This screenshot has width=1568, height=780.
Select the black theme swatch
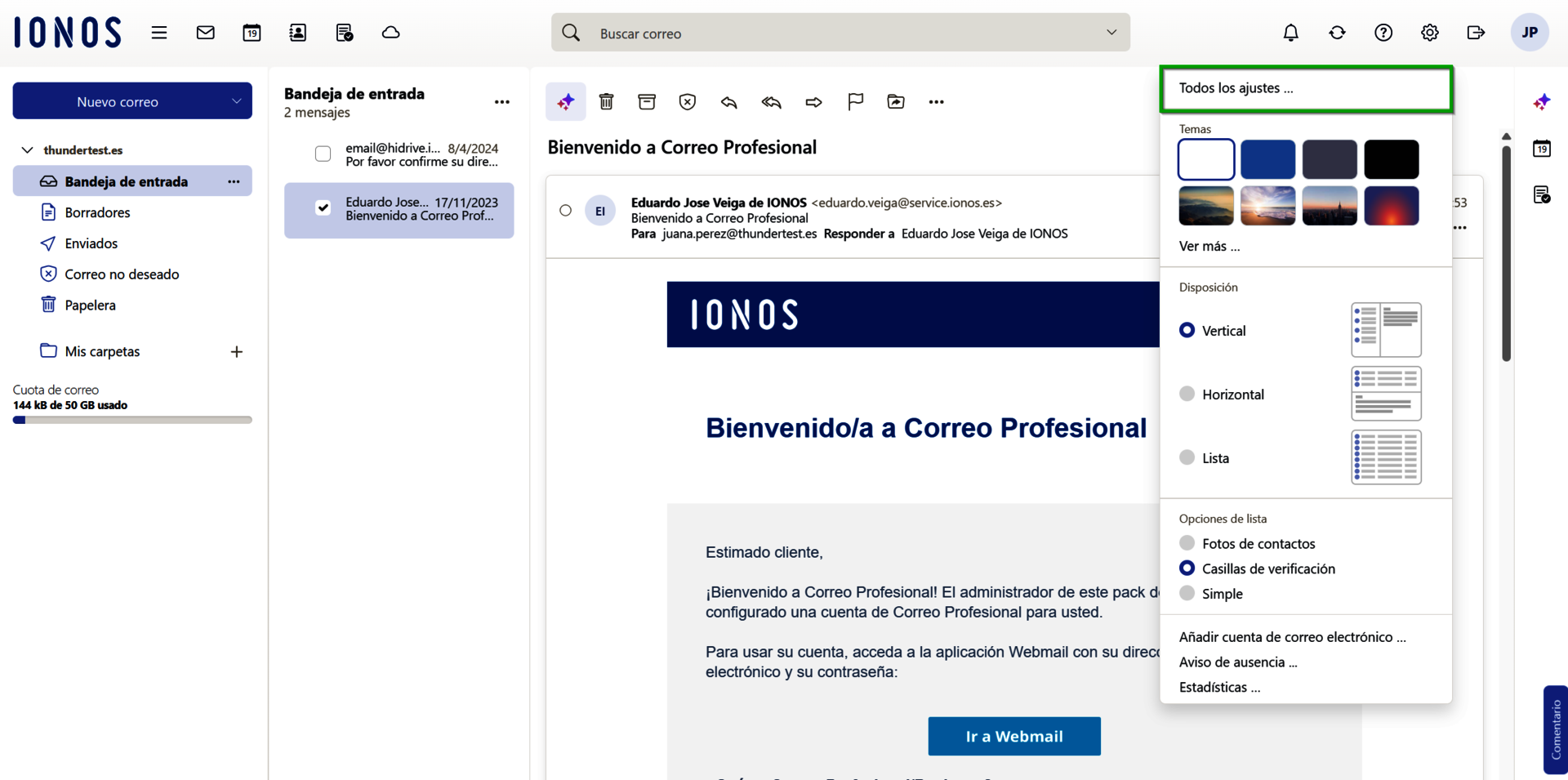click(x=1392, y=158)
